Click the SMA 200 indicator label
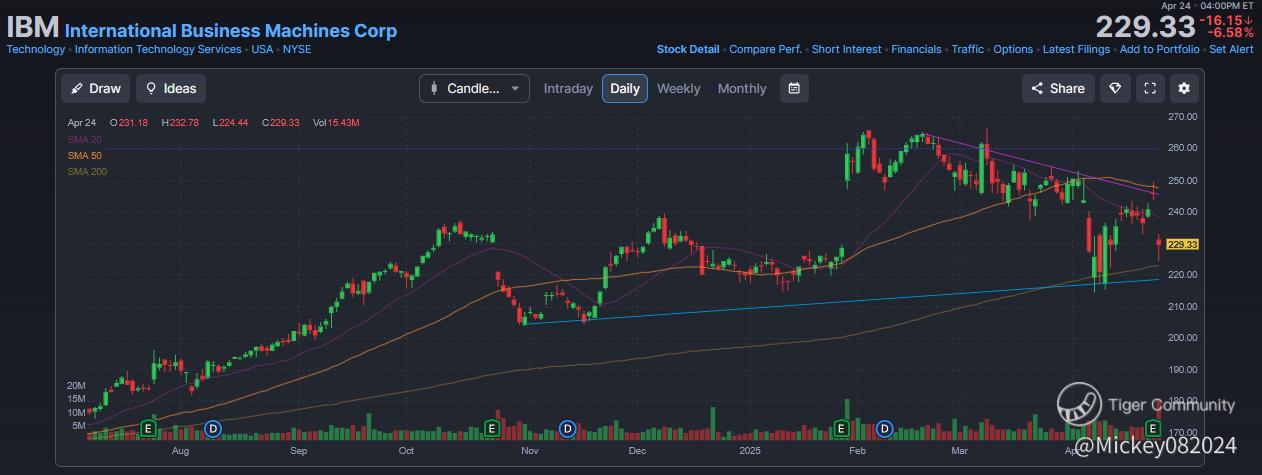This screenshot has height=475, width=1262. coord(87,172)
